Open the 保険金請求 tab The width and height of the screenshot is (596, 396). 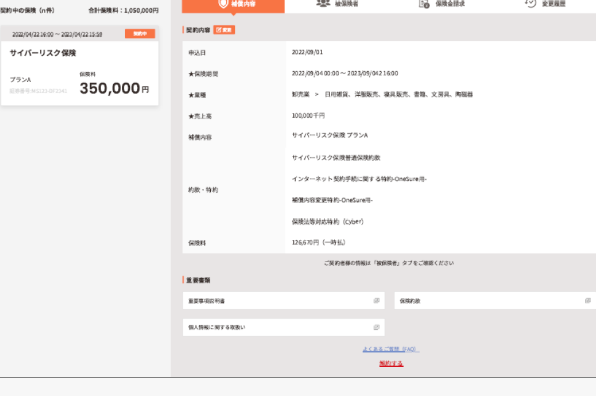441,4
